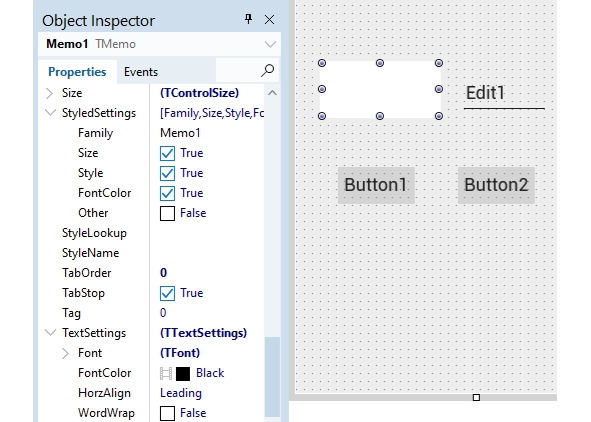The height and width of the screenshot is (422, 591).
Task: Uncheck the StyledSettings Size checkbox
Action: 167,153
